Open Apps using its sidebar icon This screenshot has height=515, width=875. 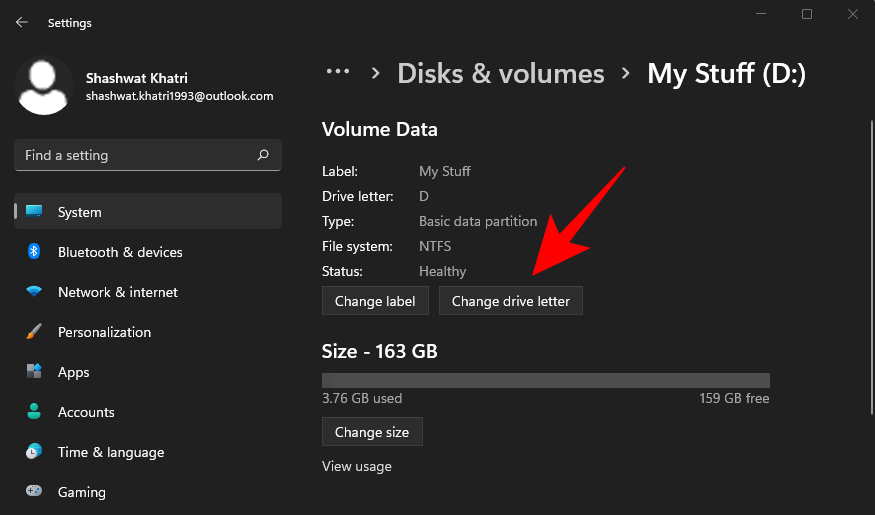[x=34, y=372]
